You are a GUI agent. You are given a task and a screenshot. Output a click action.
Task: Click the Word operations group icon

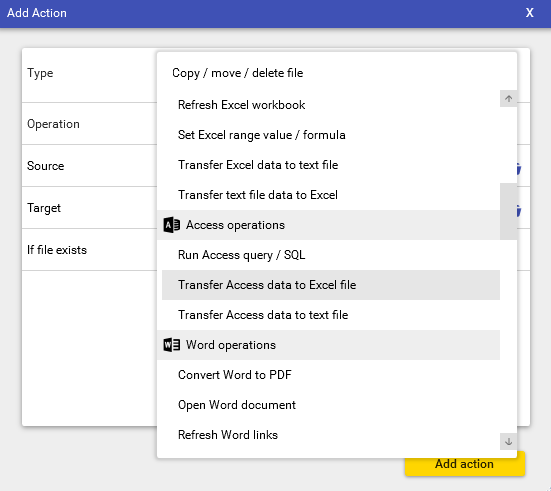172,345
